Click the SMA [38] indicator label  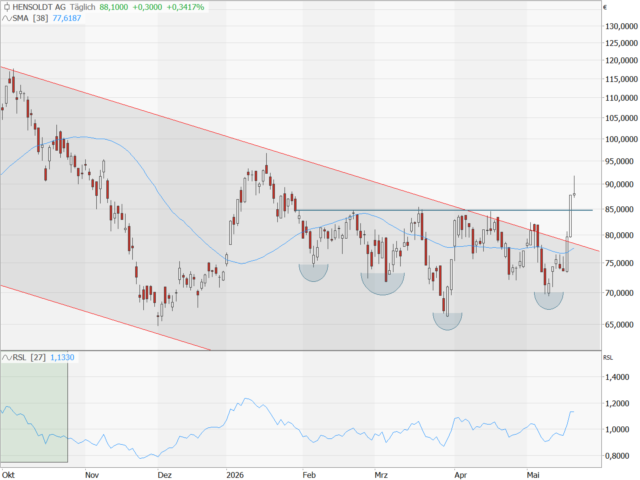pos(31,18)
